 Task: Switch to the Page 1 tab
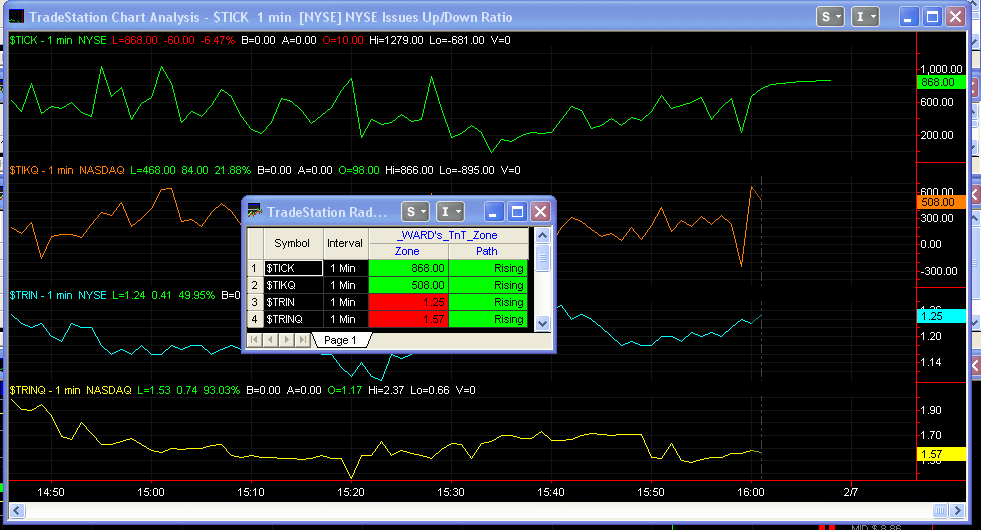point(340,340)
